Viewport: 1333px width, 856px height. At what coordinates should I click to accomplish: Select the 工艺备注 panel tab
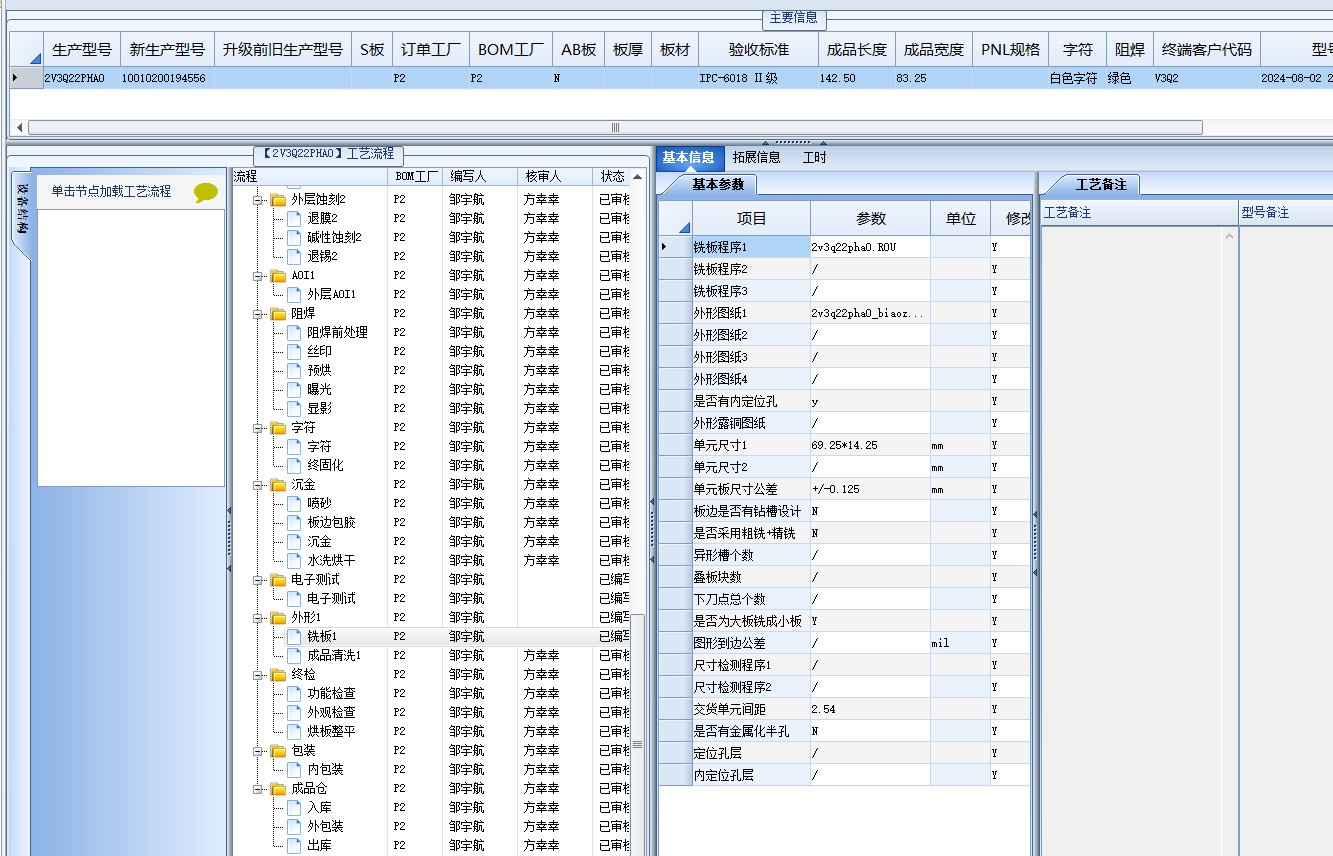1100,184
